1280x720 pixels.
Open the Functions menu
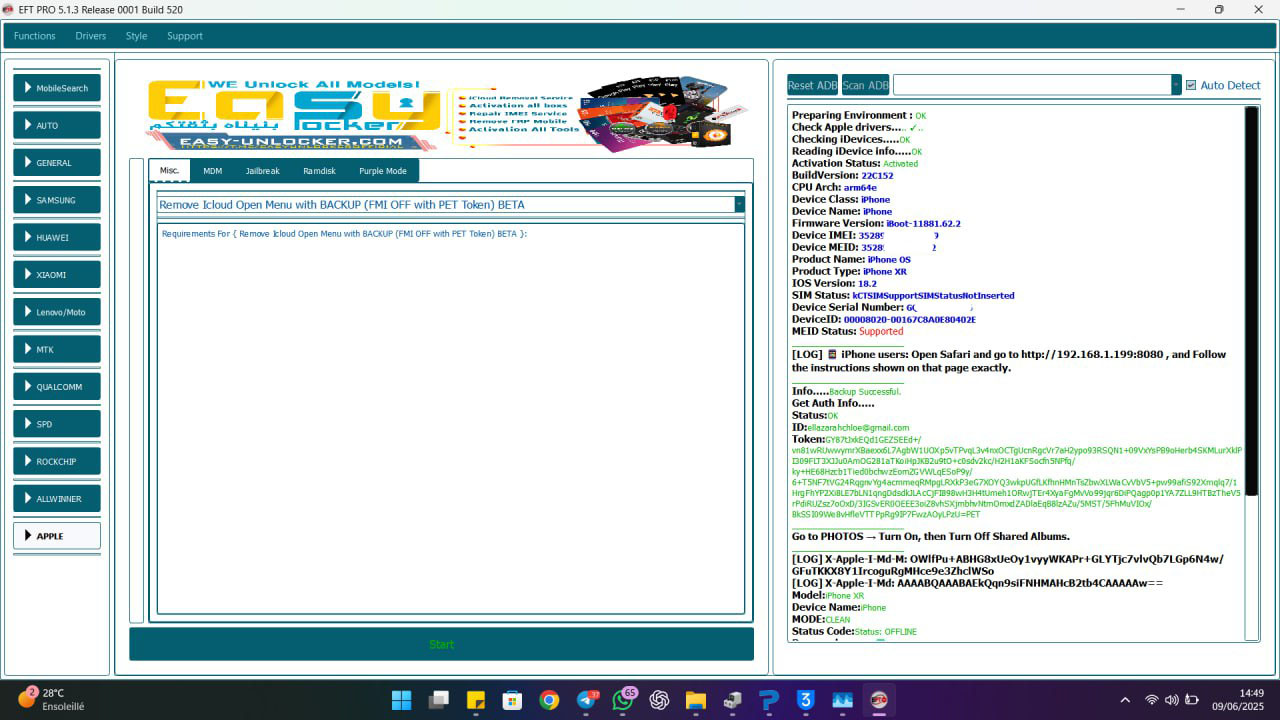coord(35,36)
